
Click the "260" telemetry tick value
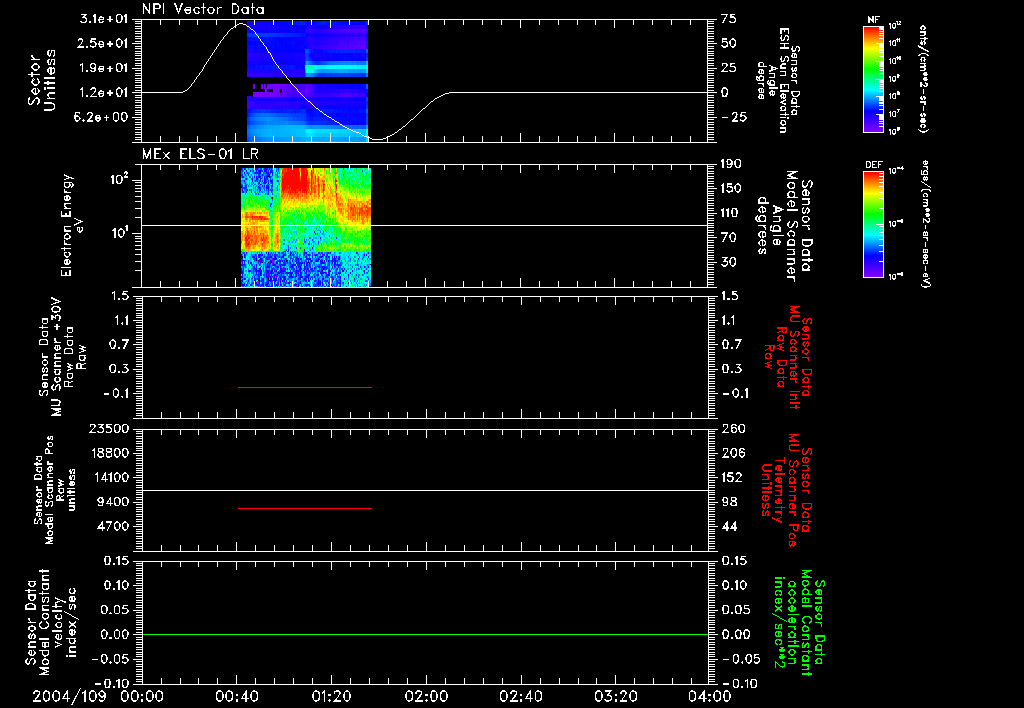pos(731,428)
